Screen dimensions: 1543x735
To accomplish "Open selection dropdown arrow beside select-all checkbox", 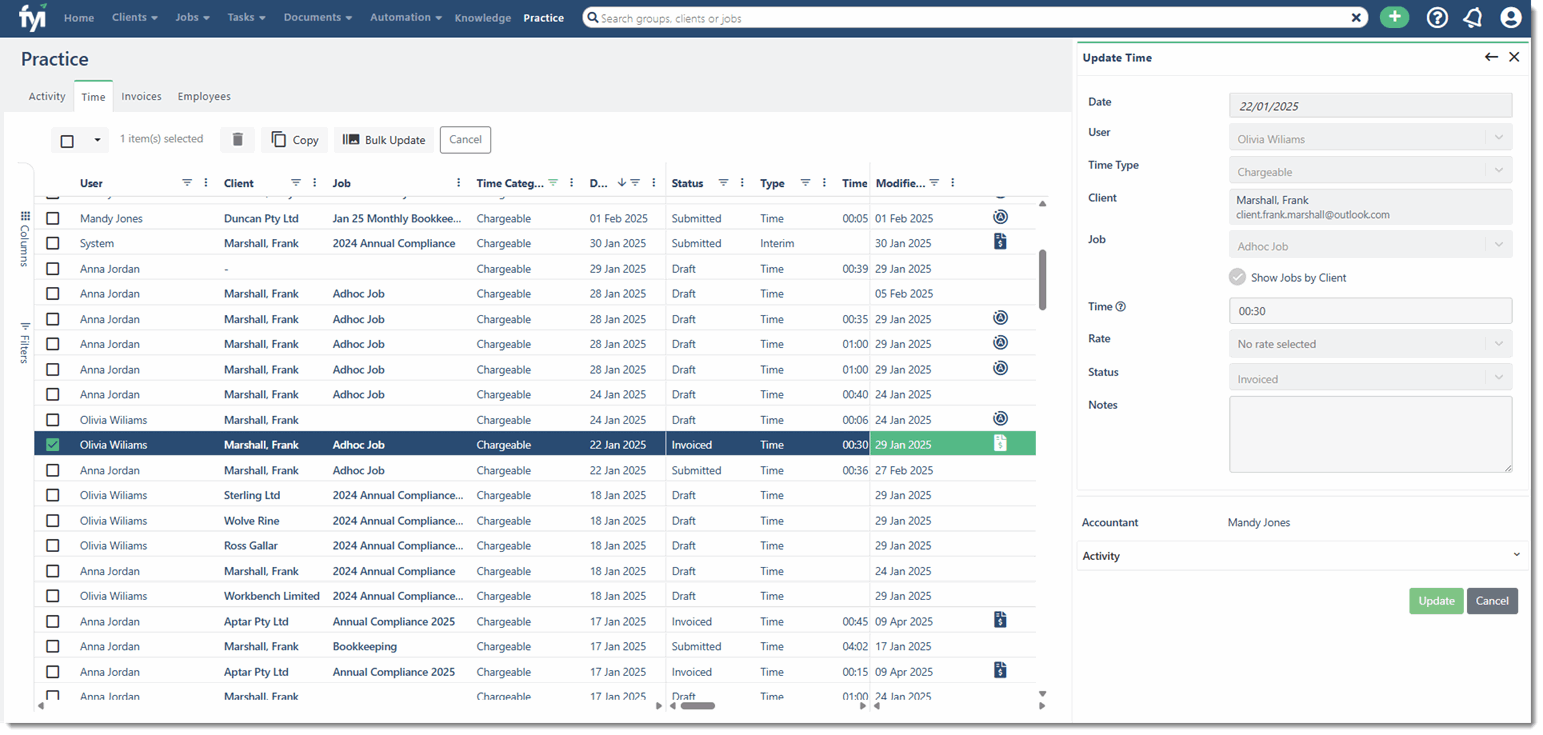I will click(97, 141).
